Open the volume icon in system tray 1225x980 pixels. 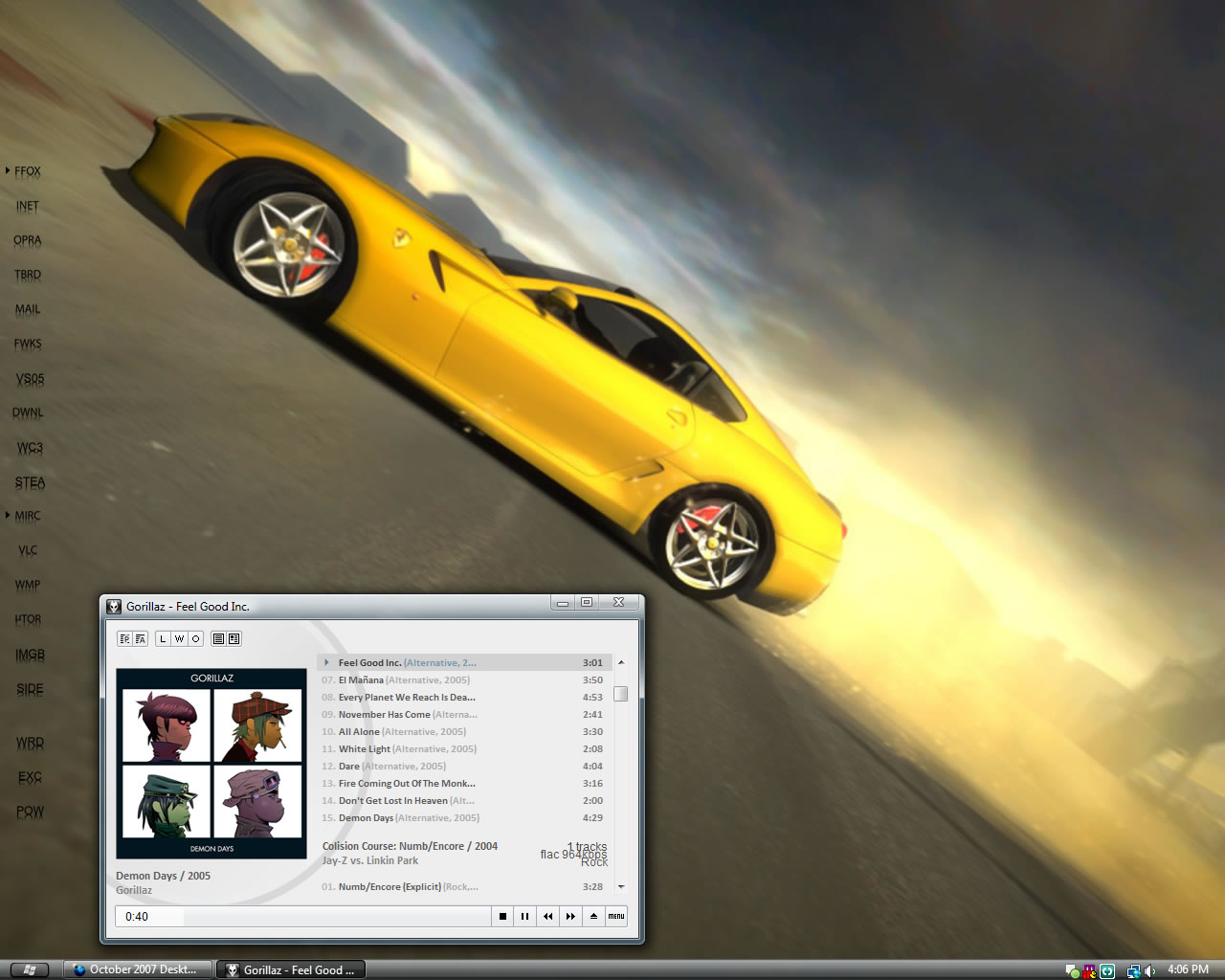[1149, 970]
